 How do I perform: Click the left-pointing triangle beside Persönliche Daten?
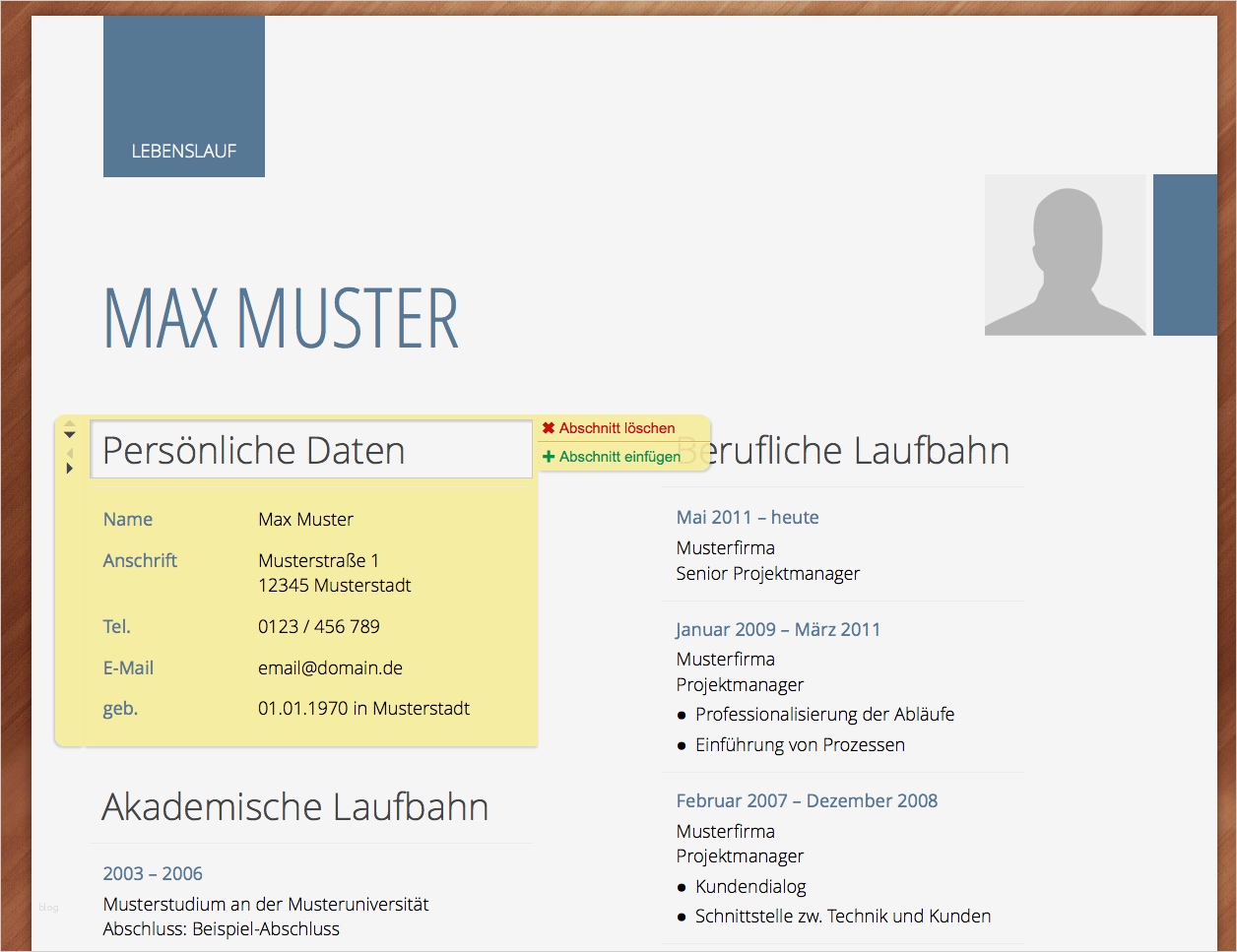pyautogui.click(x=69, y=453)
